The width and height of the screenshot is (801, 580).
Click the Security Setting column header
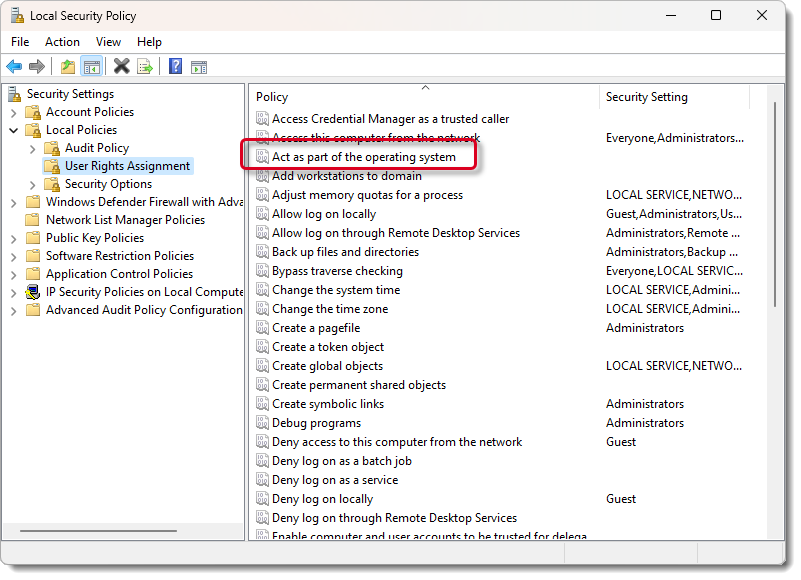click(646, 97)
